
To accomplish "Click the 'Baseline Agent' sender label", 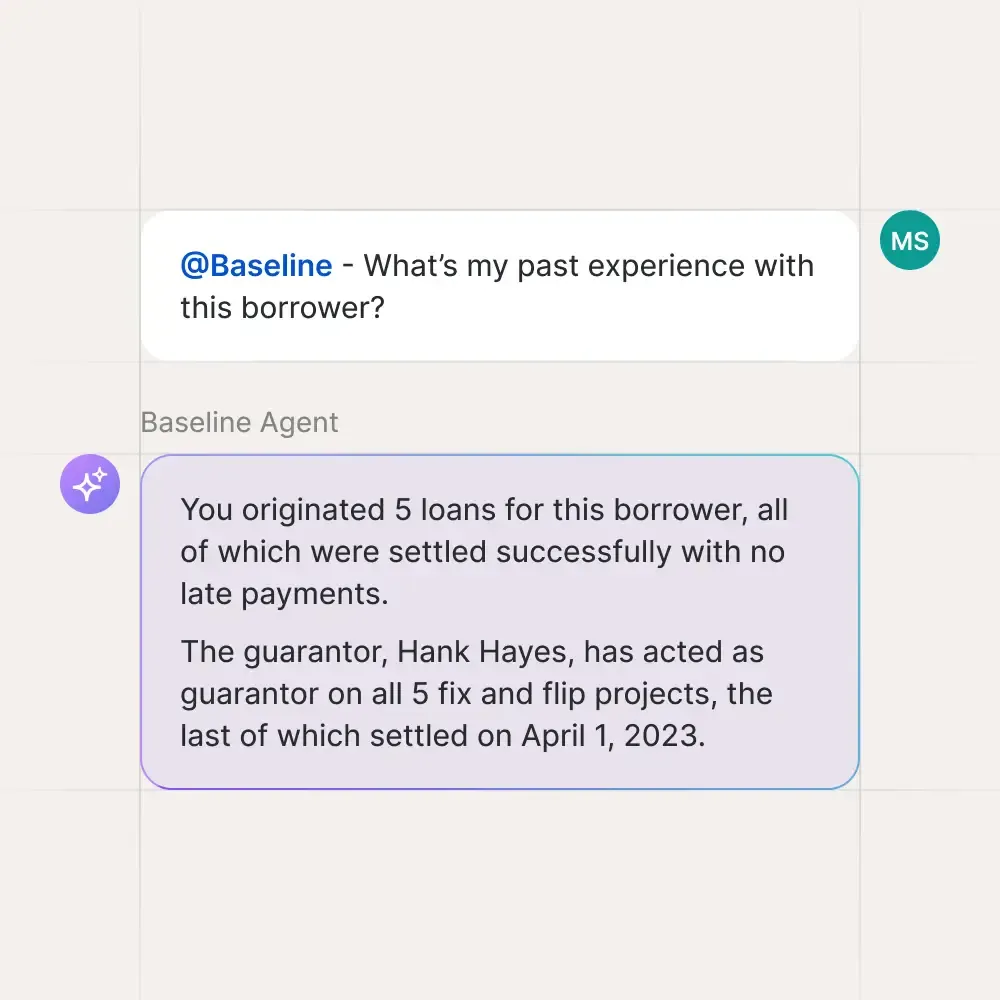I will 239,422.
